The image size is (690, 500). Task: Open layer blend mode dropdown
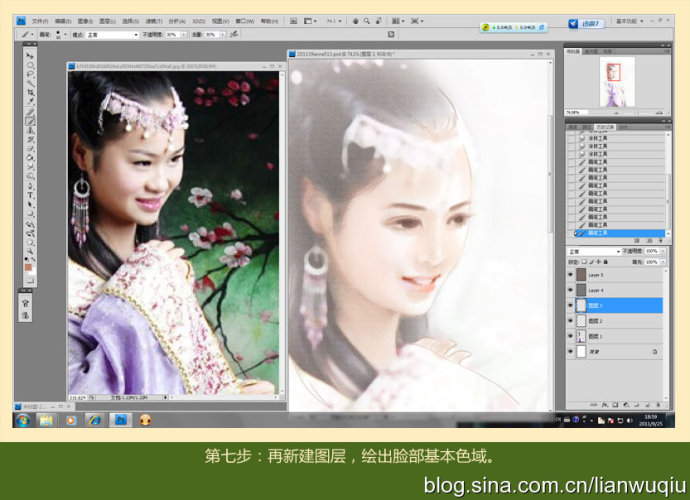pyautogui.click(x=594, y=251)
